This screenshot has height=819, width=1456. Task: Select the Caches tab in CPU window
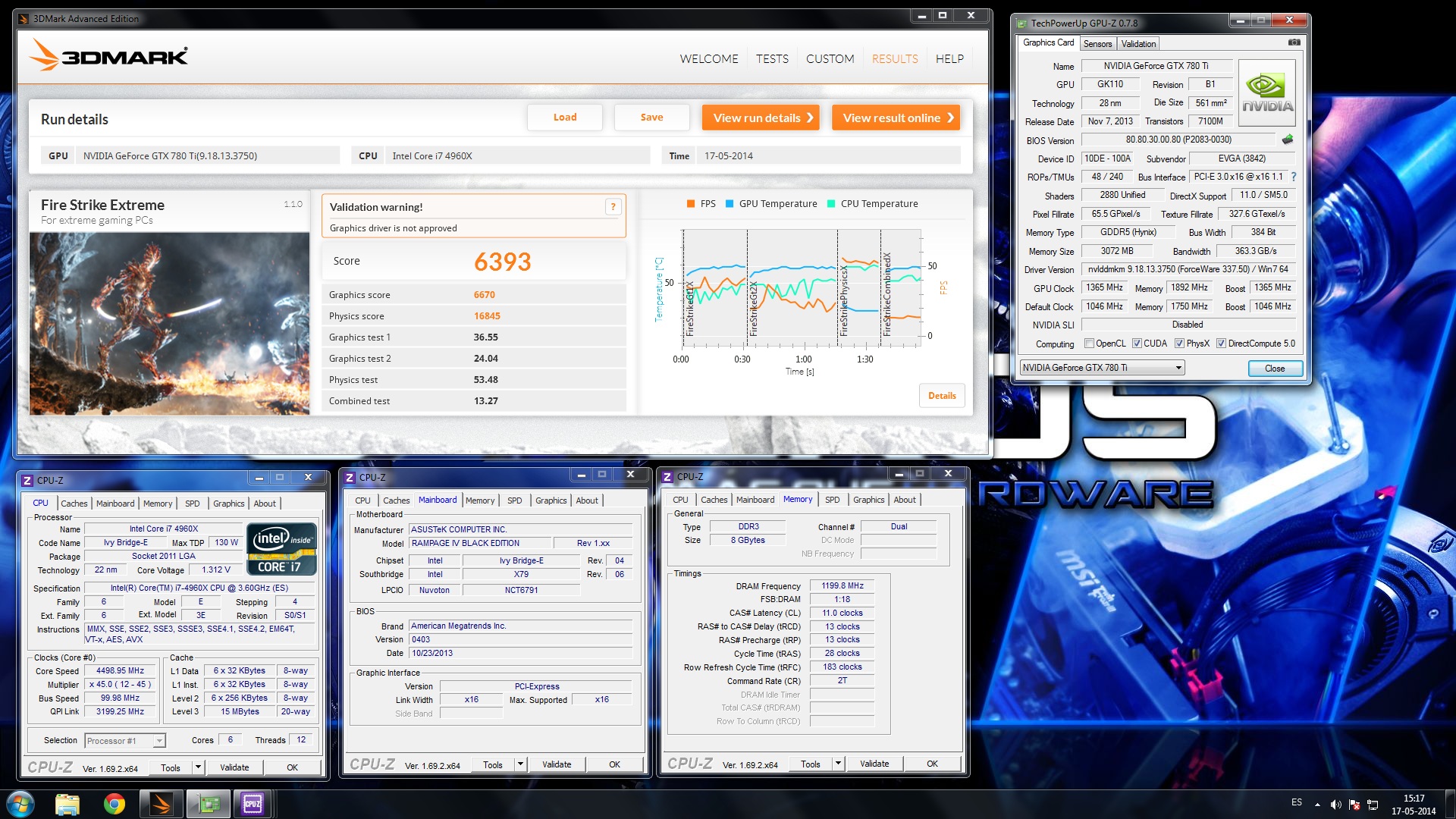click(x=74, y=504)
